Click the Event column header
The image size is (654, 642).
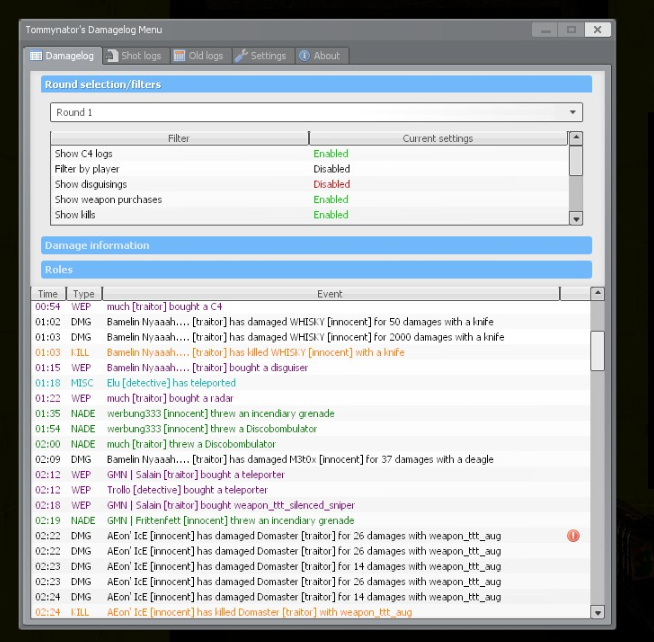point(330,294)
